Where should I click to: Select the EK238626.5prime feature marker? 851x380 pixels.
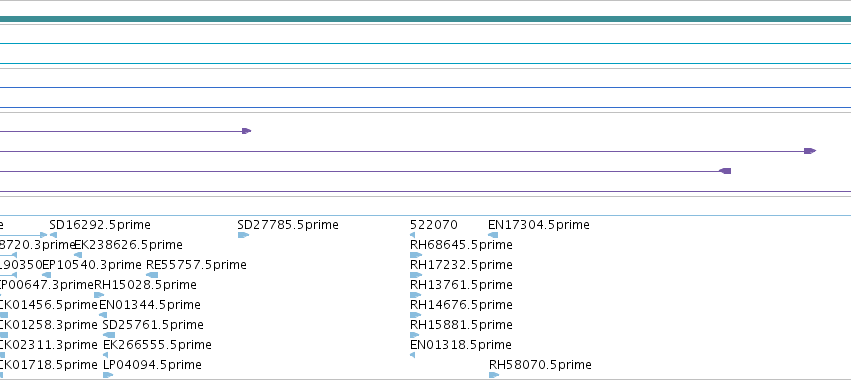coord(78,255)
